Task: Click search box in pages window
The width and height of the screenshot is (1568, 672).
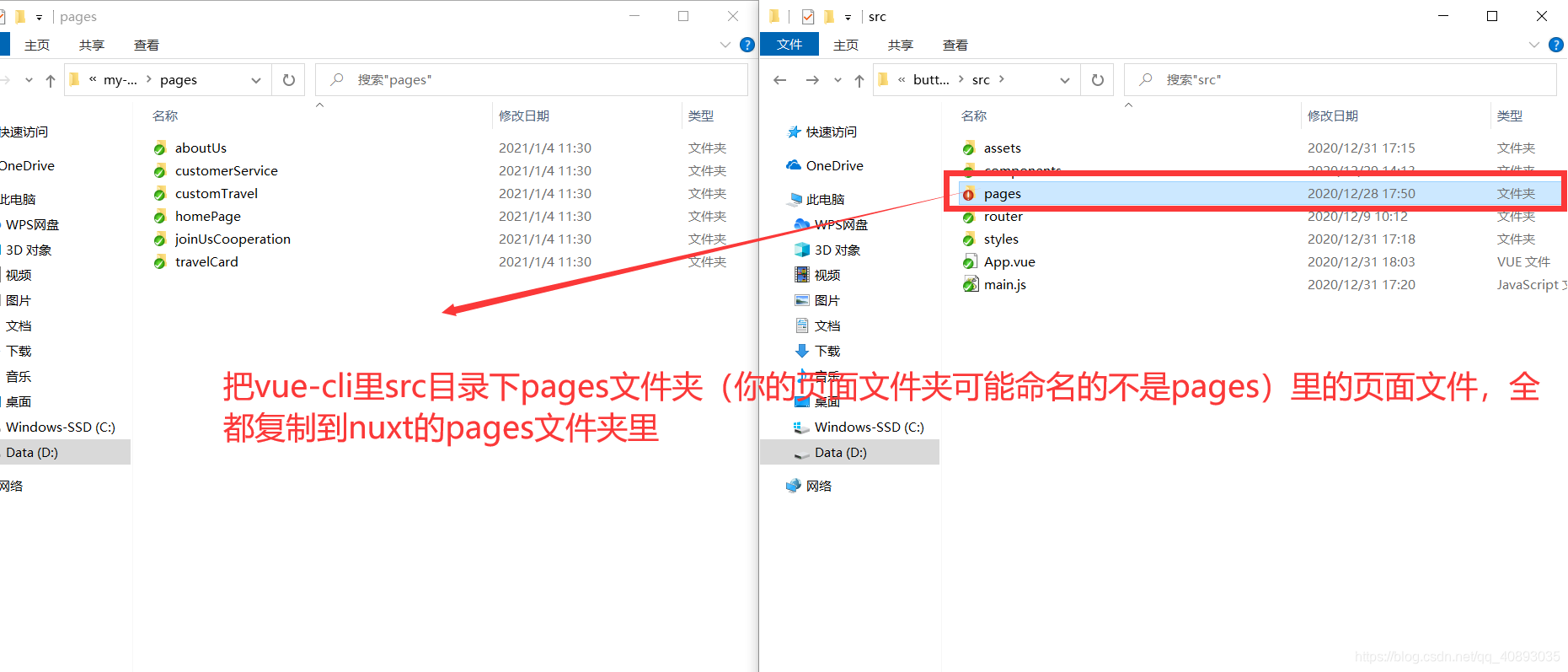Action: tap(532, 80)
